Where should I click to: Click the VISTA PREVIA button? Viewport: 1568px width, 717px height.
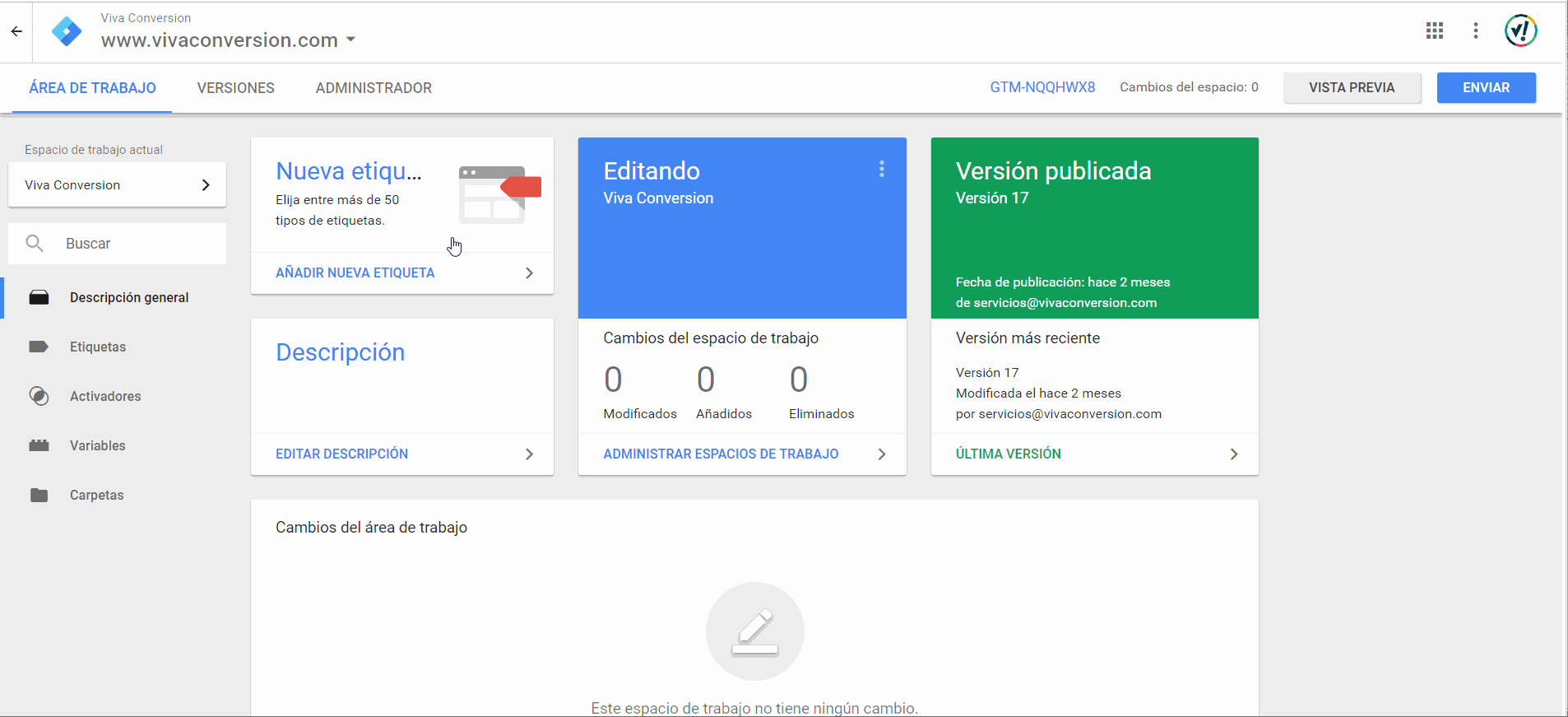[1352, 87]
